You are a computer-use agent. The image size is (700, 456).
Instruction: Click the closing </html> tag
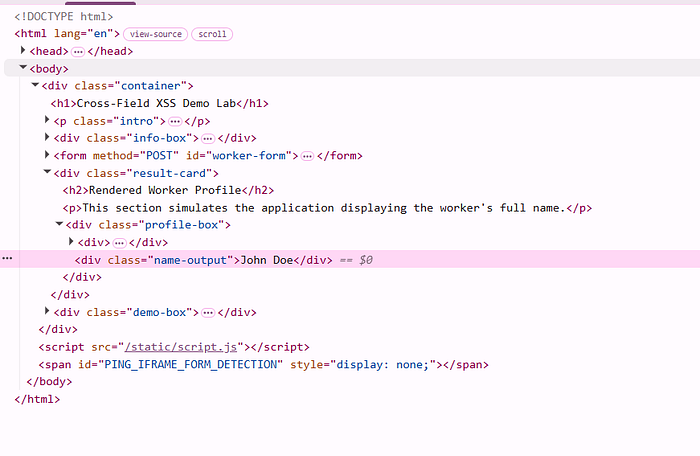click(37, 399)
